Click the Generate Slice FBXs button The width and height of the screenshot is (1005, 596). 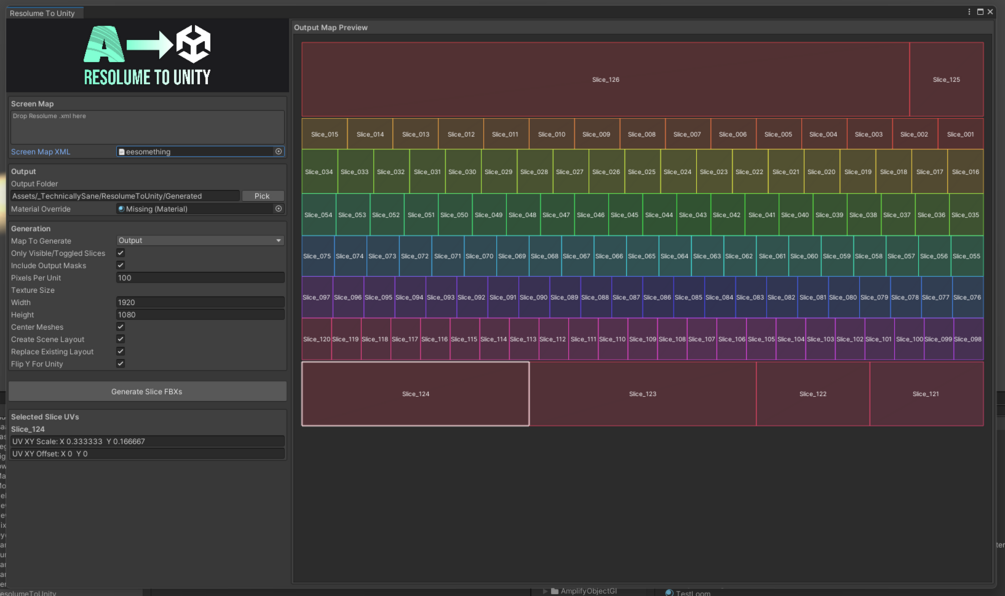147,392
